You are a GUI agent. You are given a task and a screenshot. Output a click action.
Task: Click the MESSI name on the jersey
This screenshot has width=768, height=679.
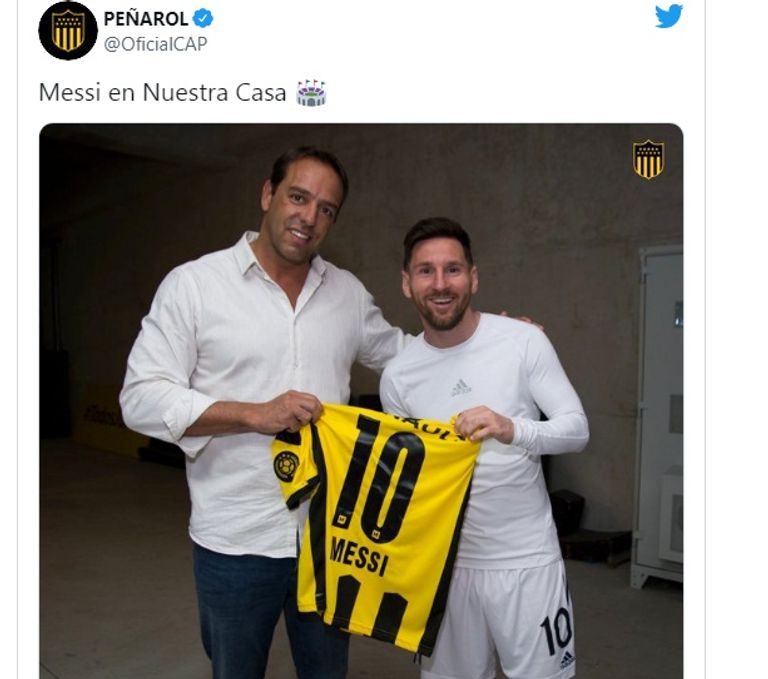pyautogui.click(x=359, y=555)
